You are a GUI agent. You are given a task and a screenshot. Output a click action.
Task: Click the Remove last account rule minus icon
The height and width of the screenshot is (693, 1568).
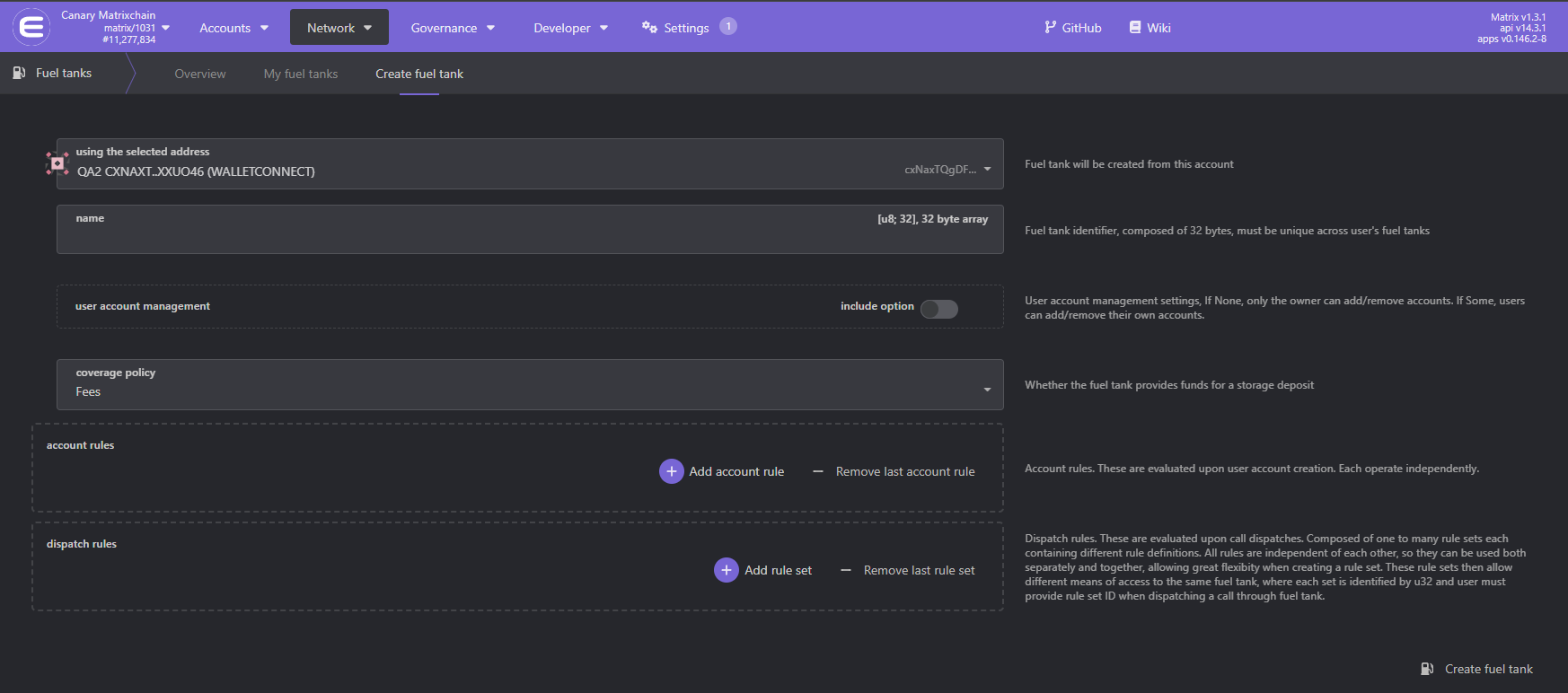(x=818, y=471)
